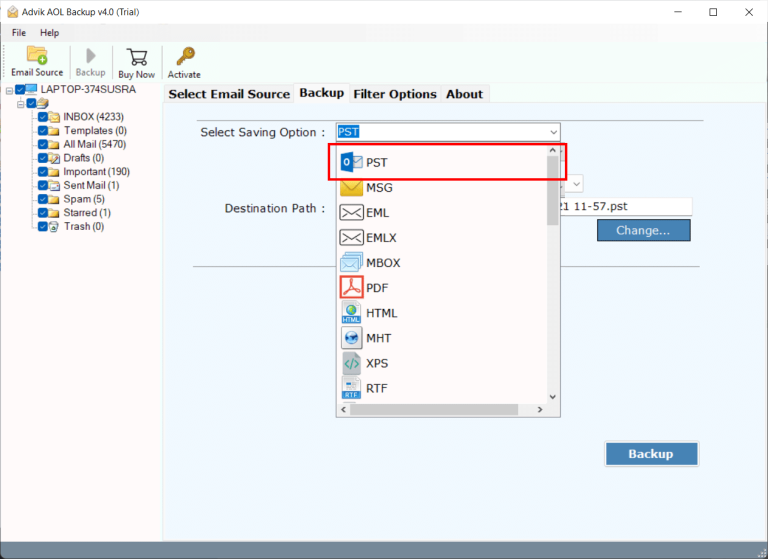
Task: Click the list scroll right arrow
Action: pyautogui.click(x=540, y=410)
